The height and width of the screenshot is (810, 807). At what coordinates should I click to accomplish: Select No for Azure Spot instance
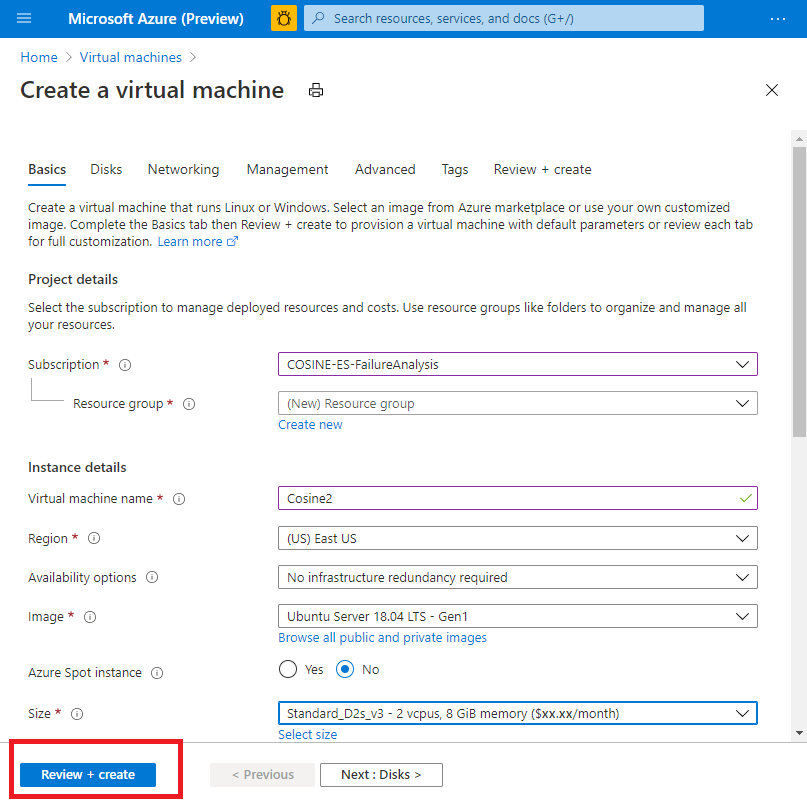click(x=345, y=669)
